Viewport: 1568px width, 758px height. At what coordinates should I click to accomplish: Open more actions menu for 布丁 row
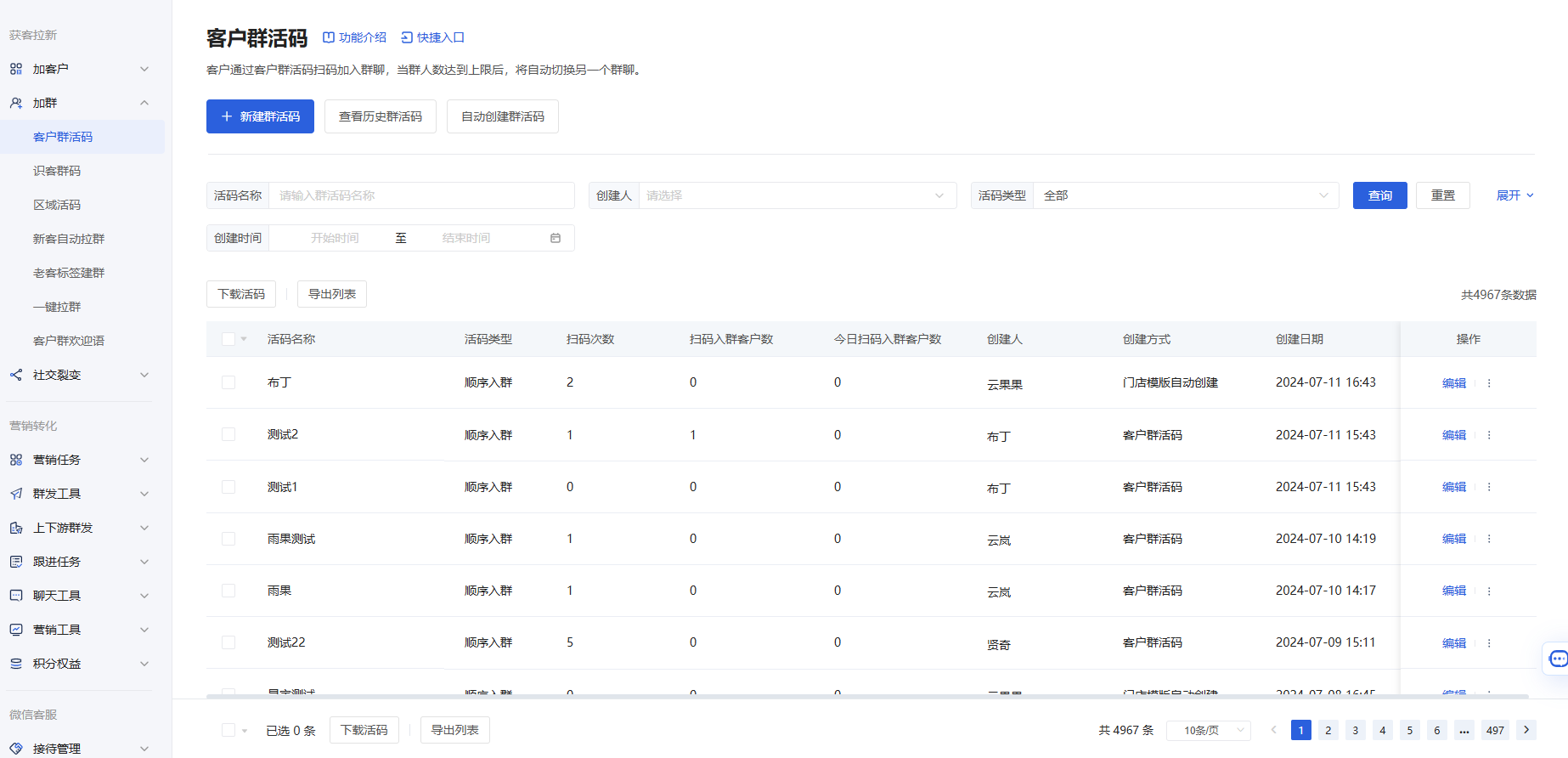click(1489, 383)
